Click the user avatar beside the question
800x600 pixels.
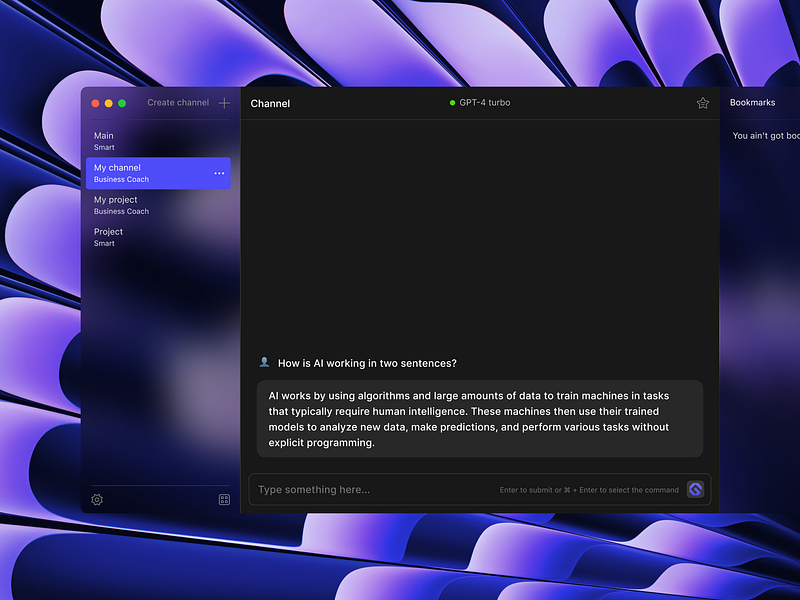point(264,362)
